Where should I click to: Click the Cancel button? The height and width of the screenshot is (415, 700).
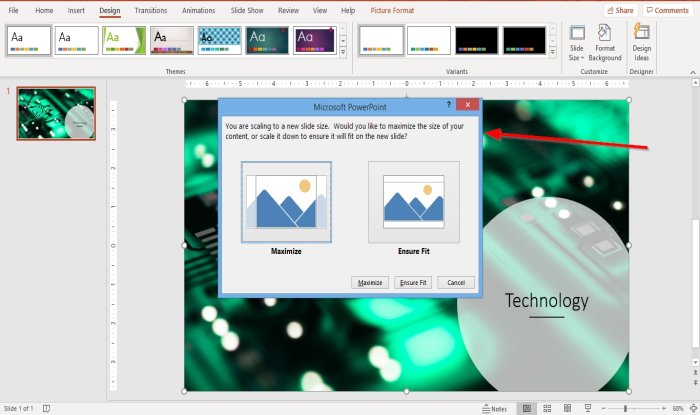pyautogui.click(x=456, y=282)
